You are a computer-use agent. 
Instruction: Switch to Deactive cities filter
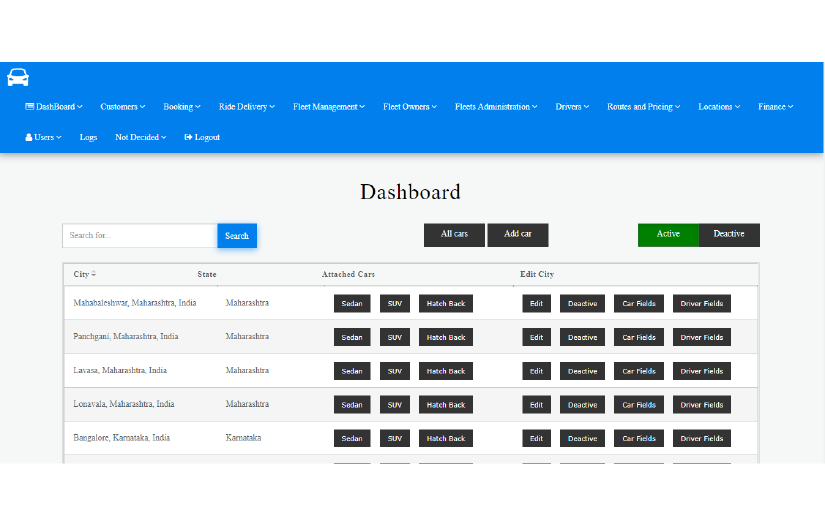[729, 235]
